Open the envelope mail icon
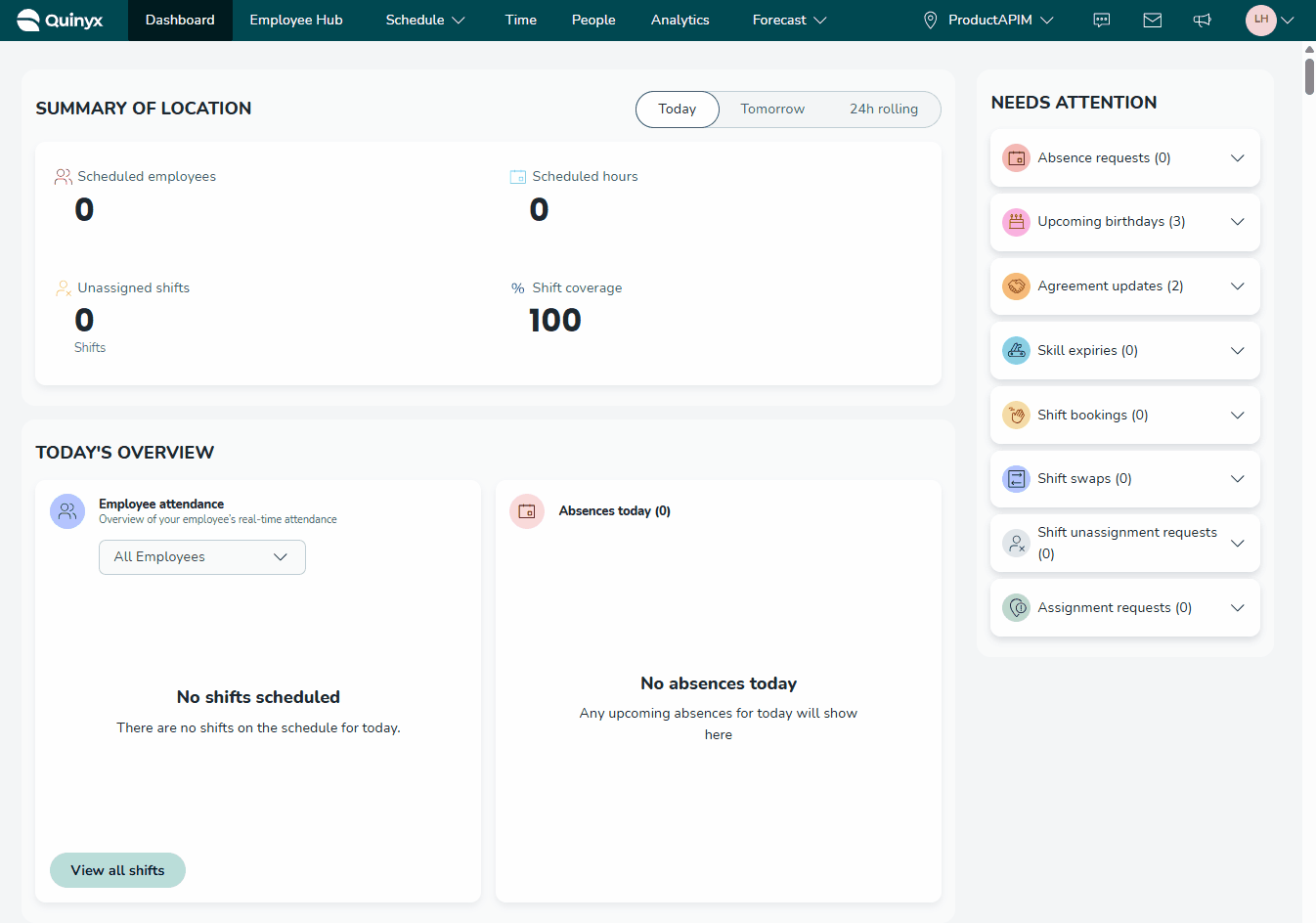This screenshot has height=923, width=1316. (x=1153, y=21)
